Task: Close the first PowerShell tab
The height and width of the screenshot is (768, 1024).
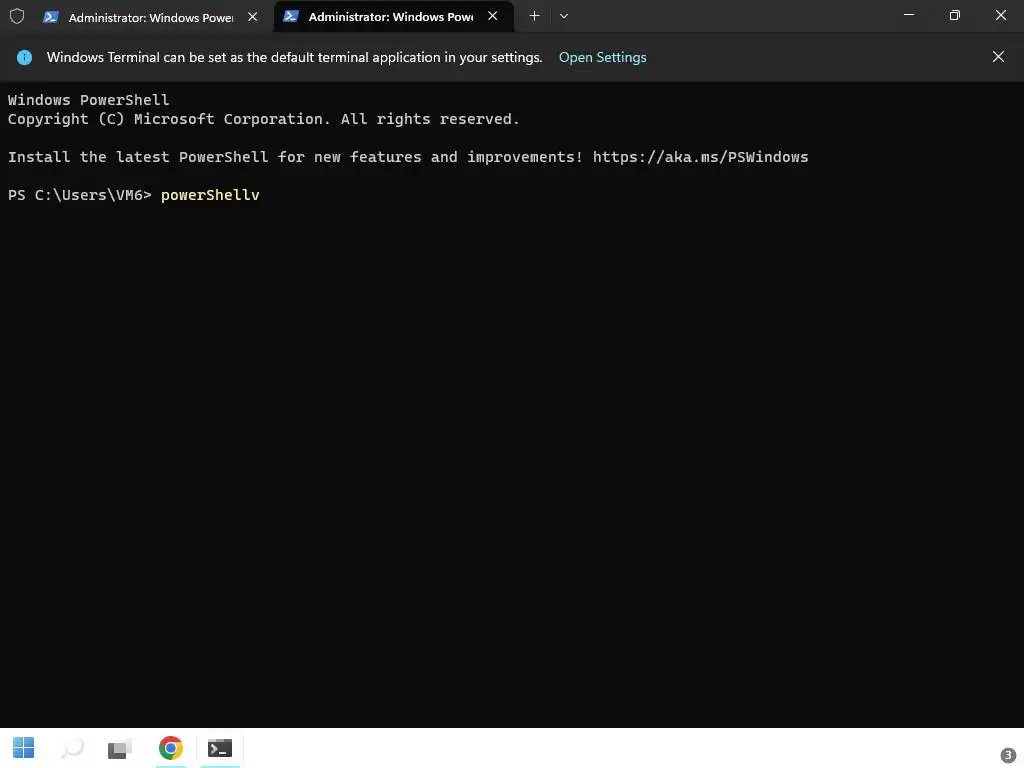Action: pos(253,17)
